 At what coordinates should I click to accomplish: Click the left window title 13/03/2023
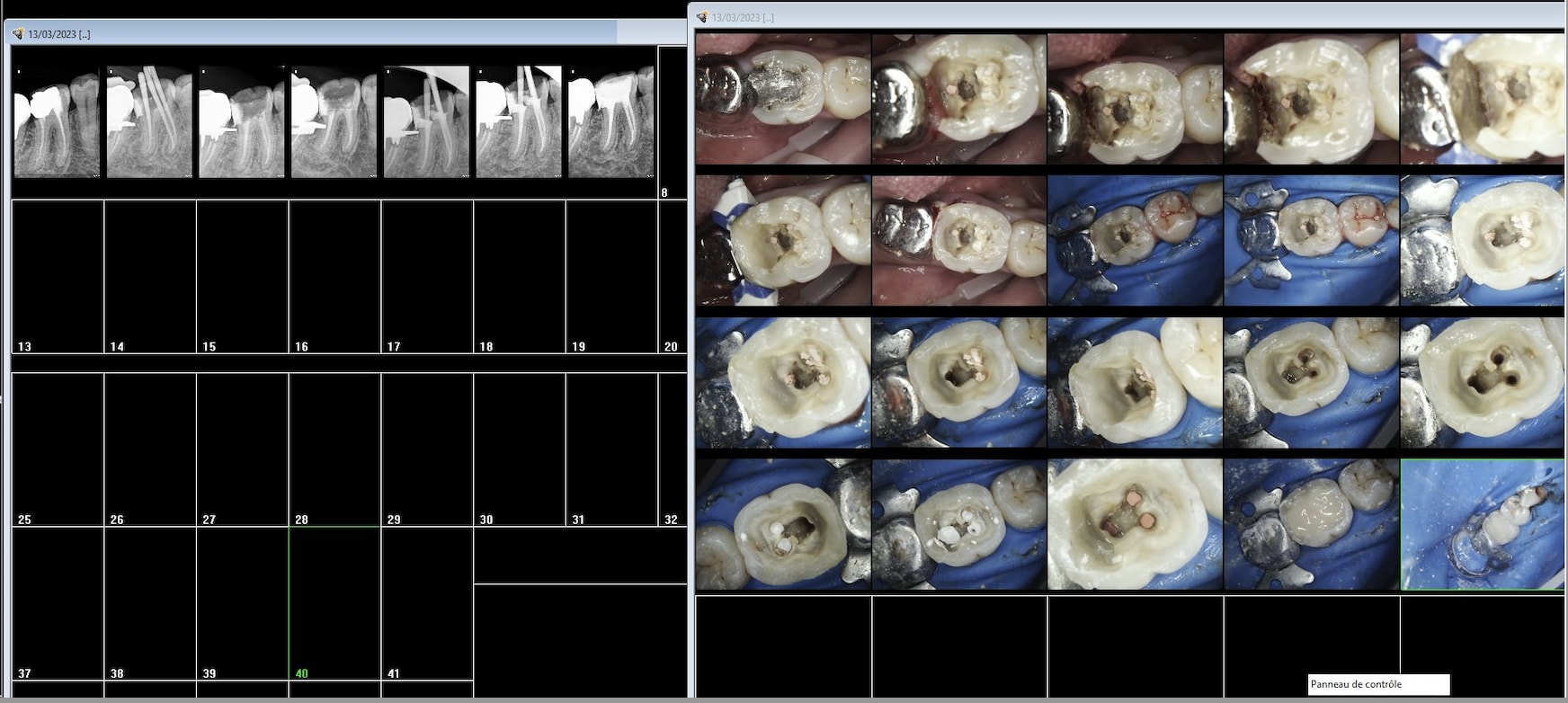coord(59,34)
